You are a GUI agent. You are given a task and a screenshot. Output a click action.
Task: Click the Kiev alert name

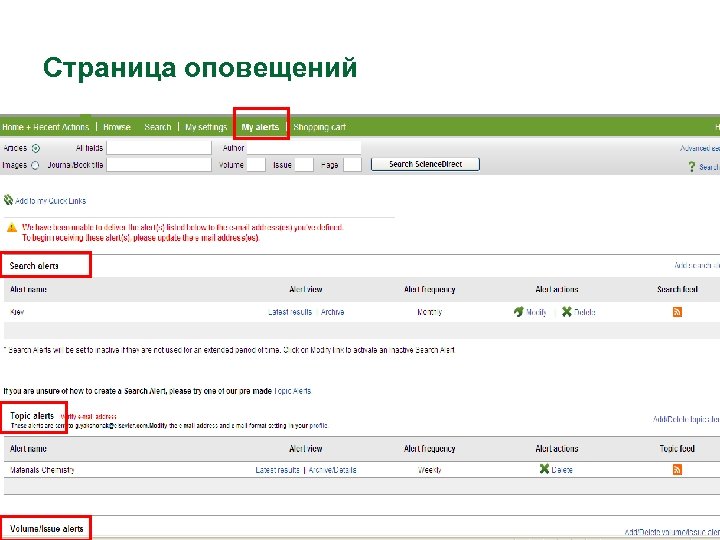17,312
